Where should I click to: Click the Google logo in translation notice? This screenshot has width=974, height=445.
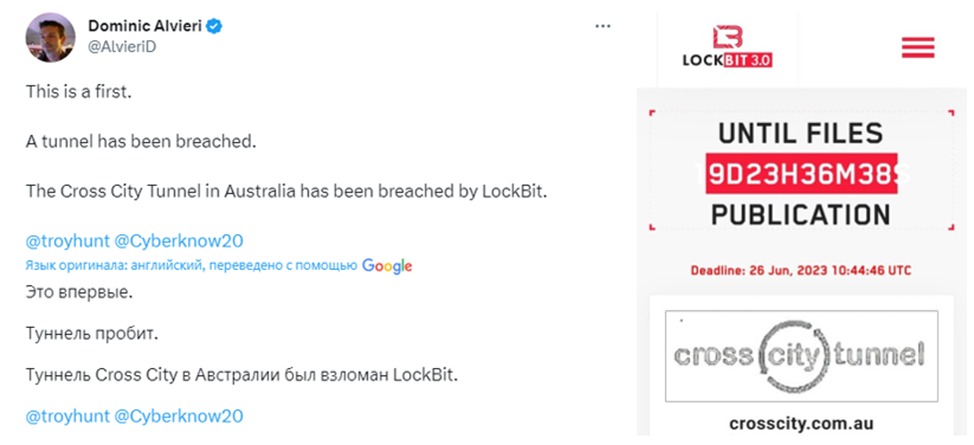(387, 266)
